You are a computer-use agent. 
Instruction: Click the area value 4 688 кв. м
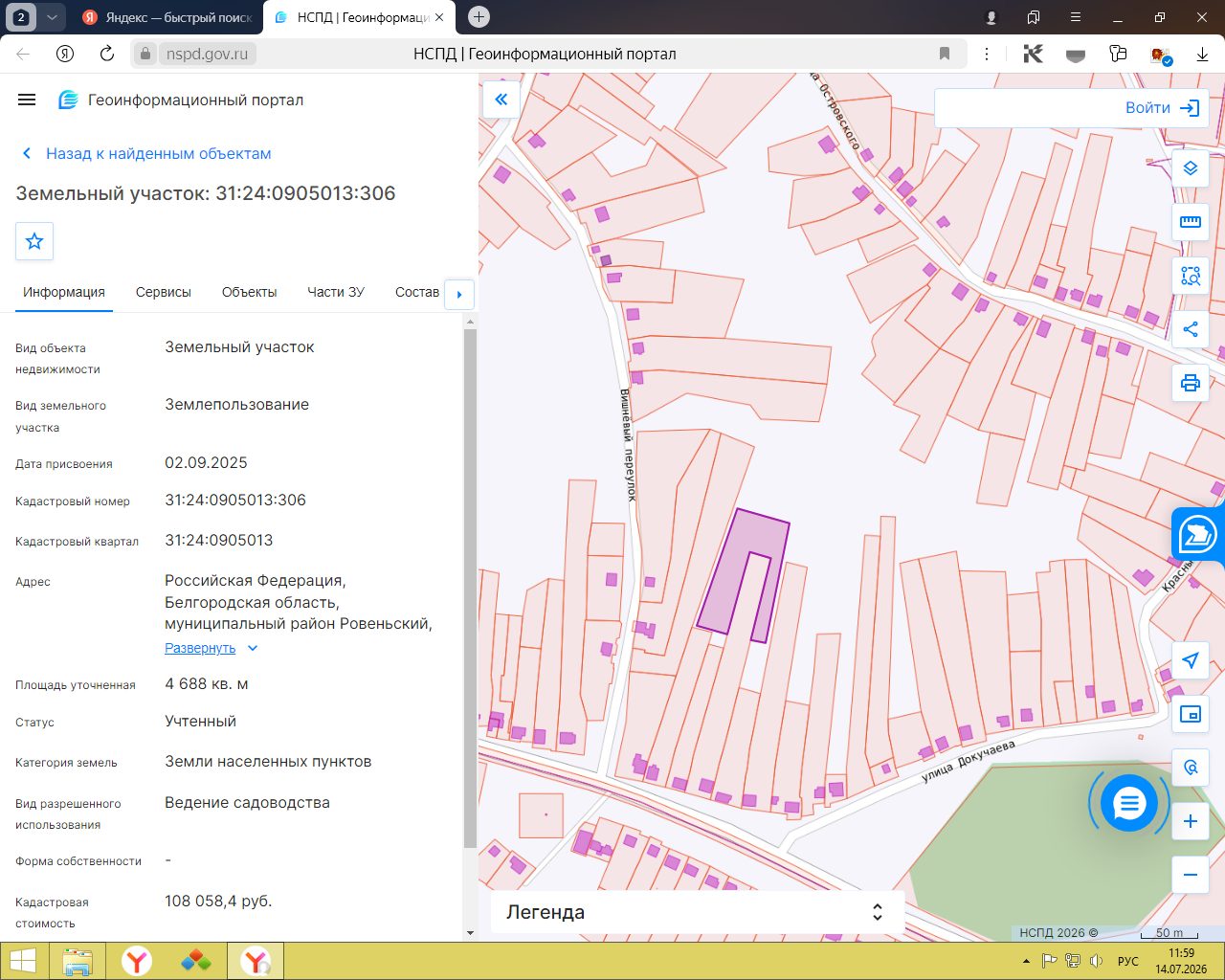coord(207,684)
